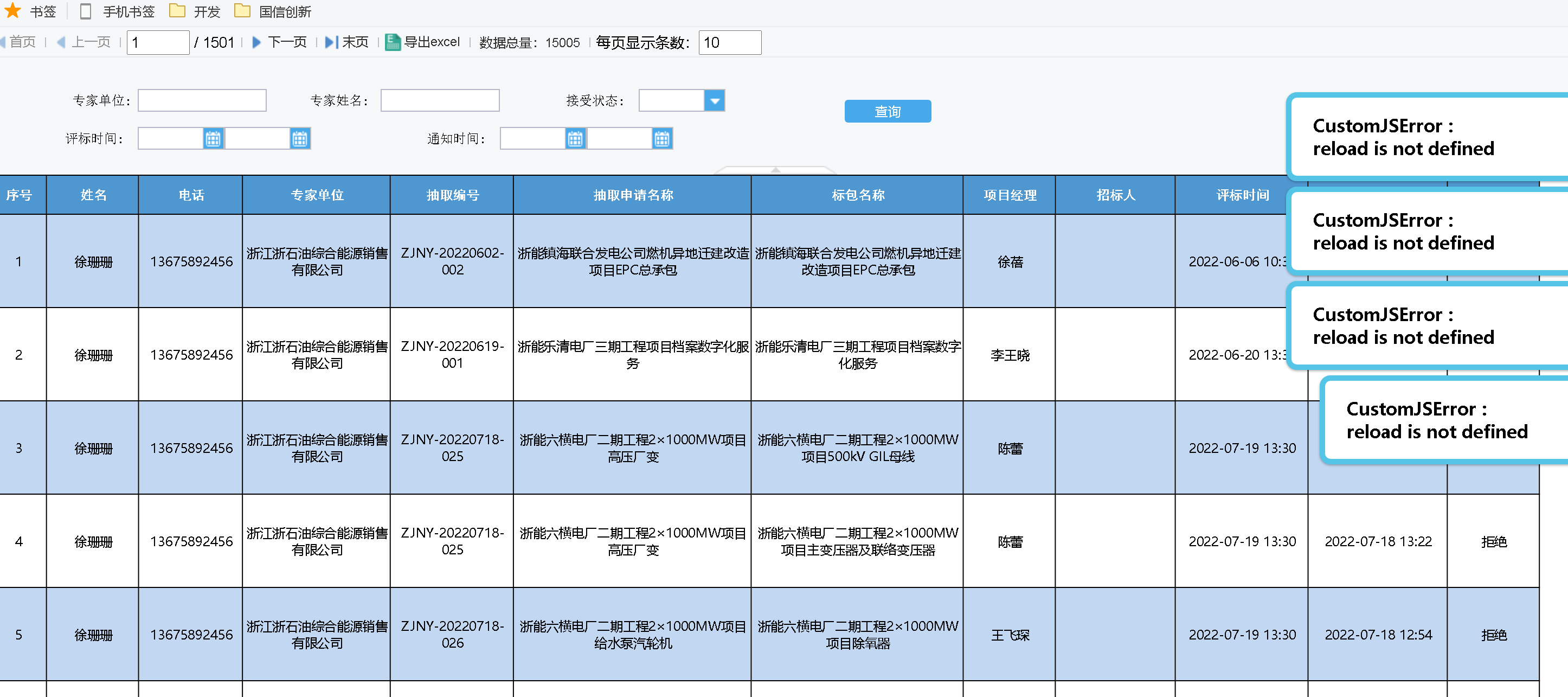Click the 姓名 column header
The image size is (1568, 697).
(93, 195)
